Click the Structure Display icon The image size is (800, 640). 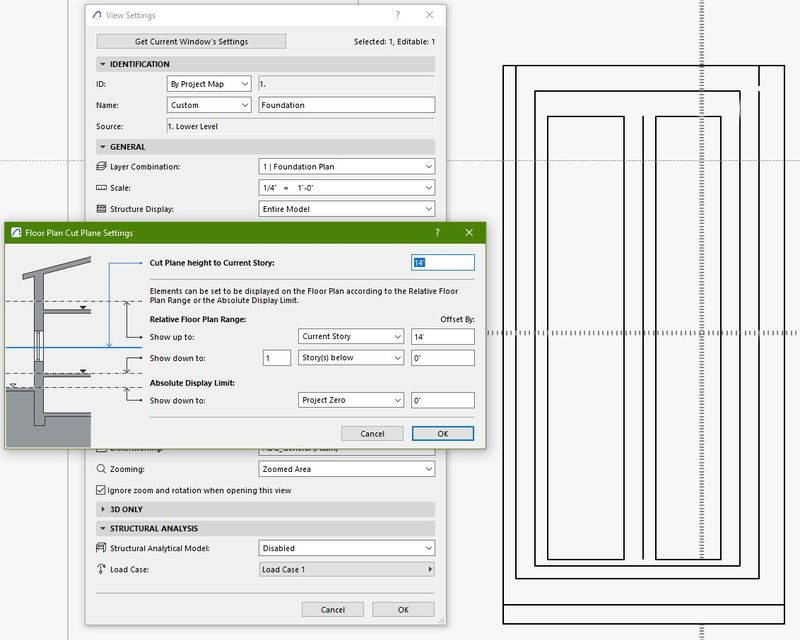click(101, 209)
